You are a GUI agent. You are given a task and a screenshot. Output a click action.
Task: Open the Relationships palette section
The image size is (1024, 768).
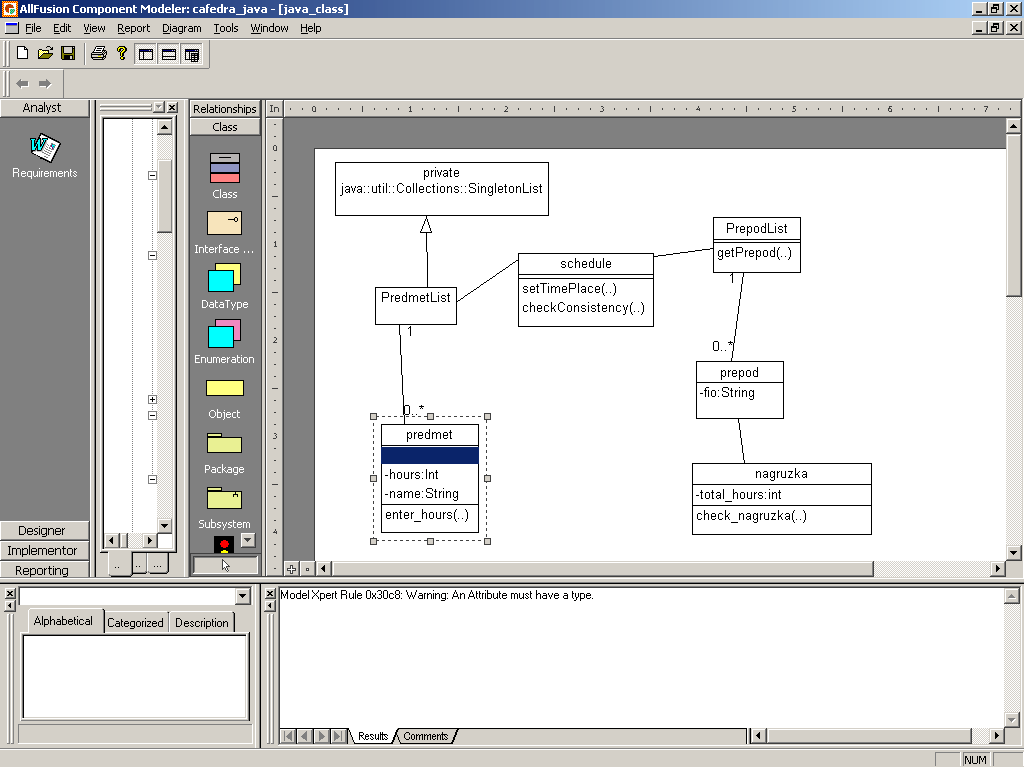coord(225,108)
